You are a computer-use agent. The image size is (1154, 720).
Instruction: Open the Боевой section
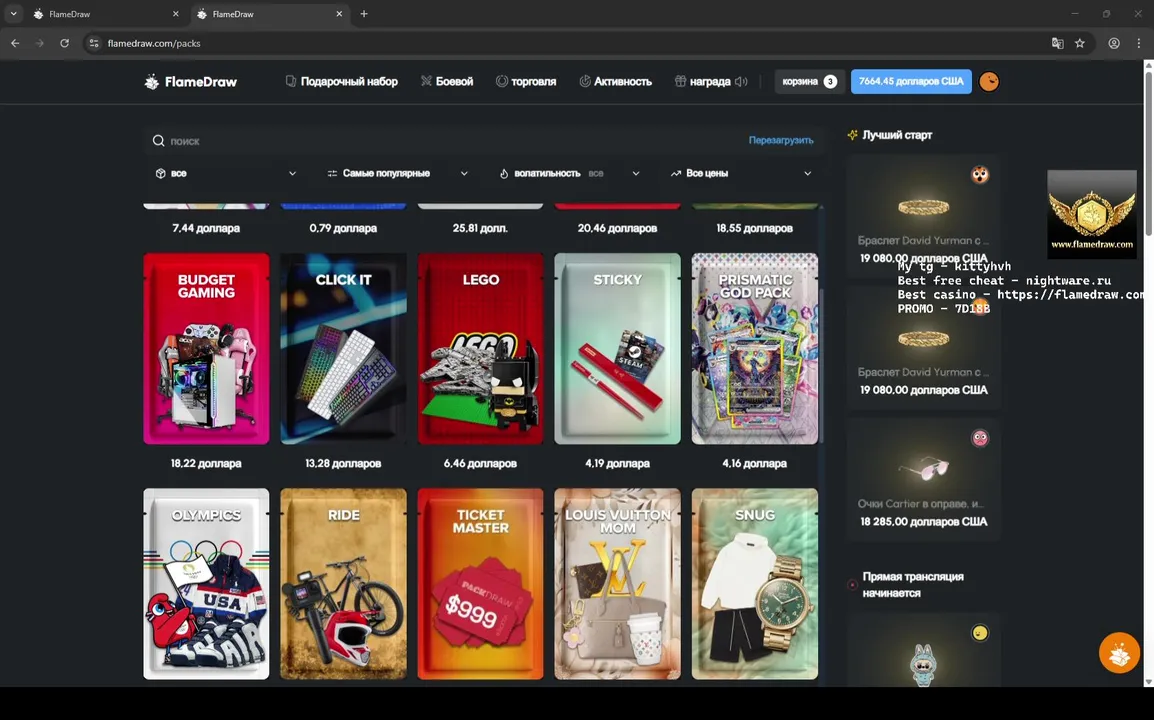[x=447, y=82]
